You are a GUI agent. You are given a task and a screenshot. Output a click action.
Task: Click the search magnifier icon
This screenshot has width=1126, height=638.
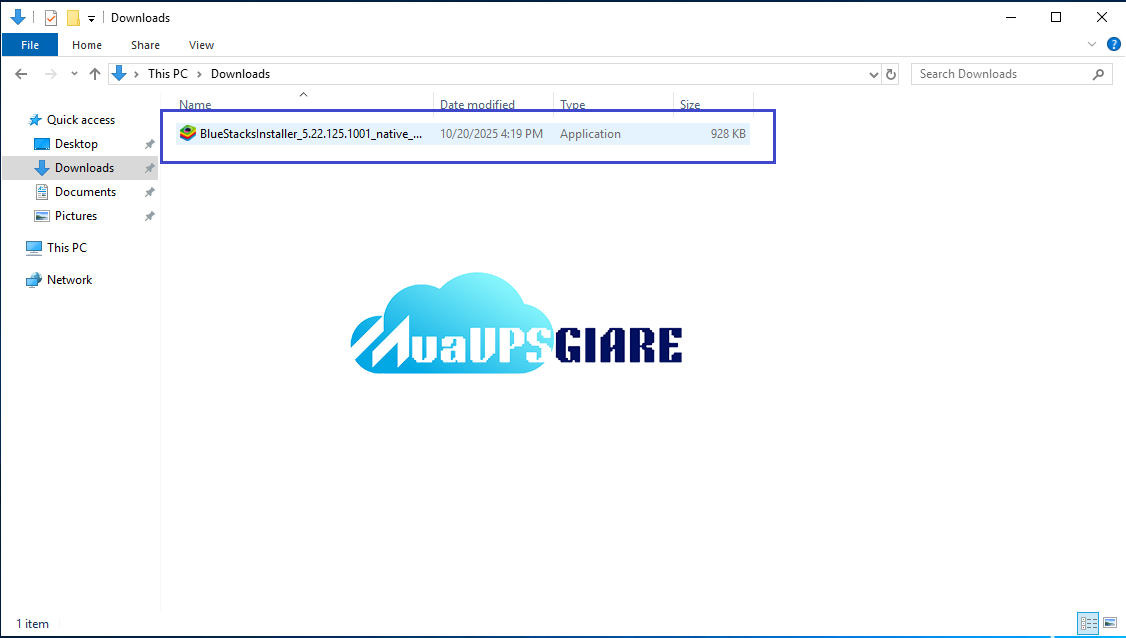tap(1098, 74)
